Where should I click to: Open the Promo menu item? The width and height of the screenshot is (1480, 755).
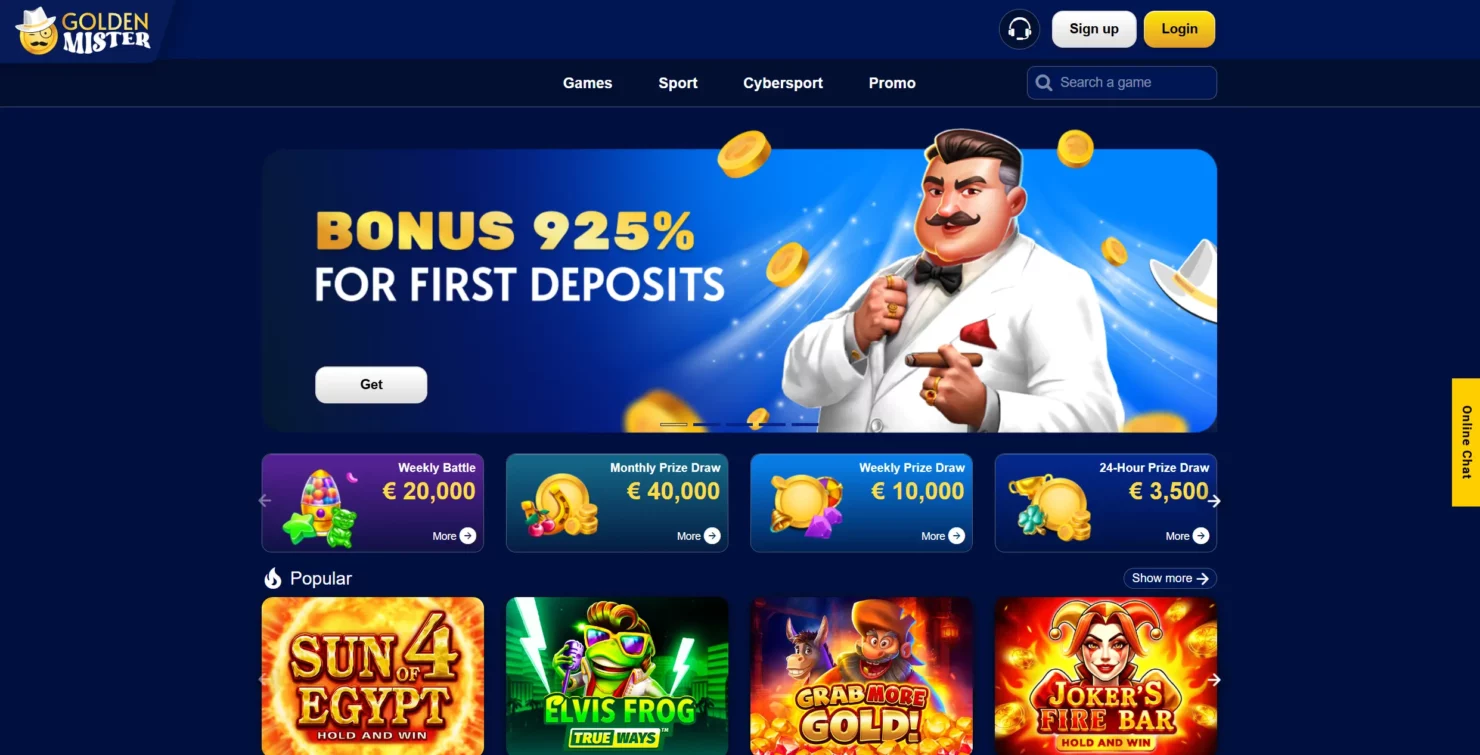(x=892, y=83)
